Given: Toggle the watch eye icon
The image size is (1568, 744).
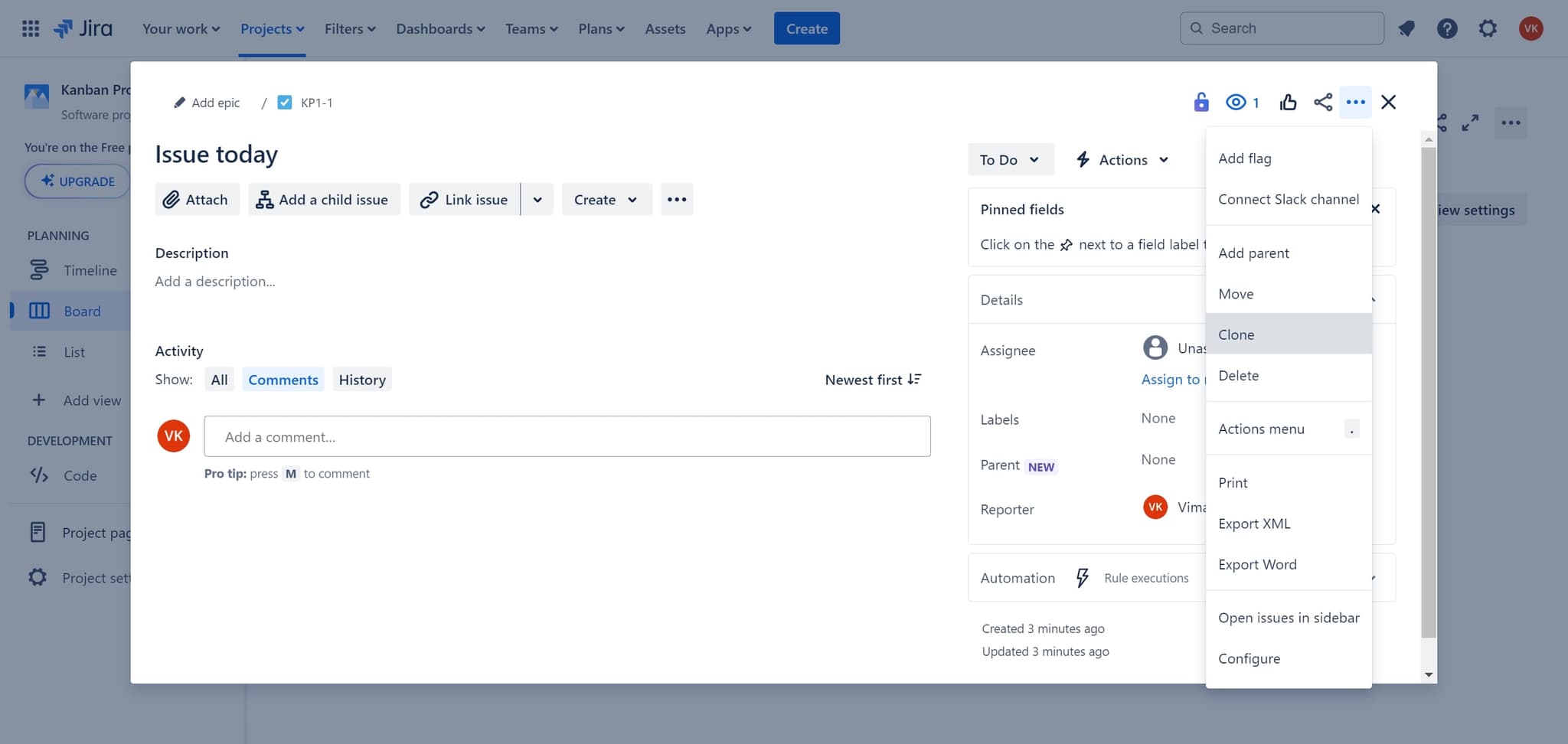Looking at the screenshot, I should pos(1236,102).
